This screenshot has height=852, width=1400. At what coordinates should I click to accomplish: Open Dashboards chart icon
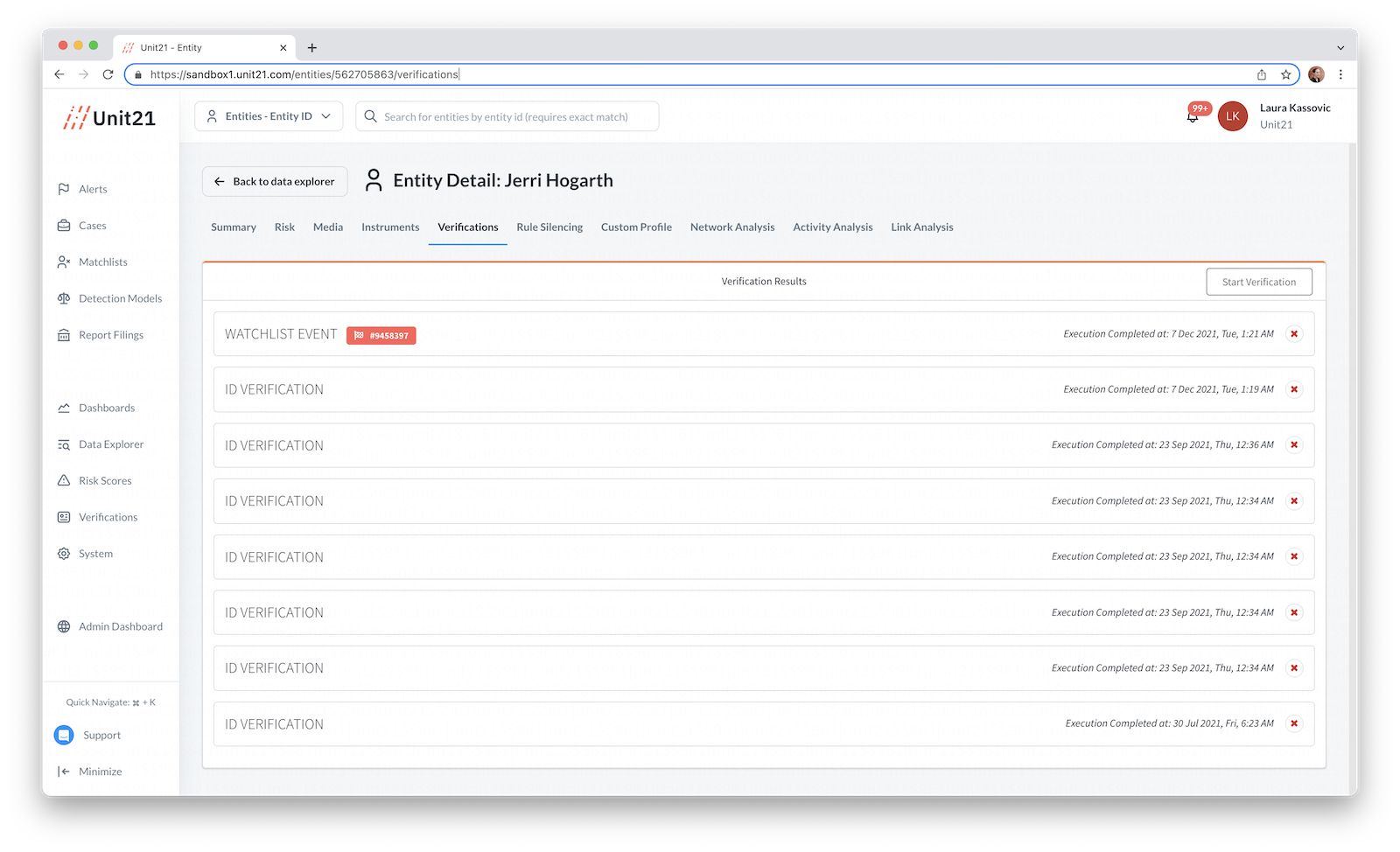pos(64,408)
